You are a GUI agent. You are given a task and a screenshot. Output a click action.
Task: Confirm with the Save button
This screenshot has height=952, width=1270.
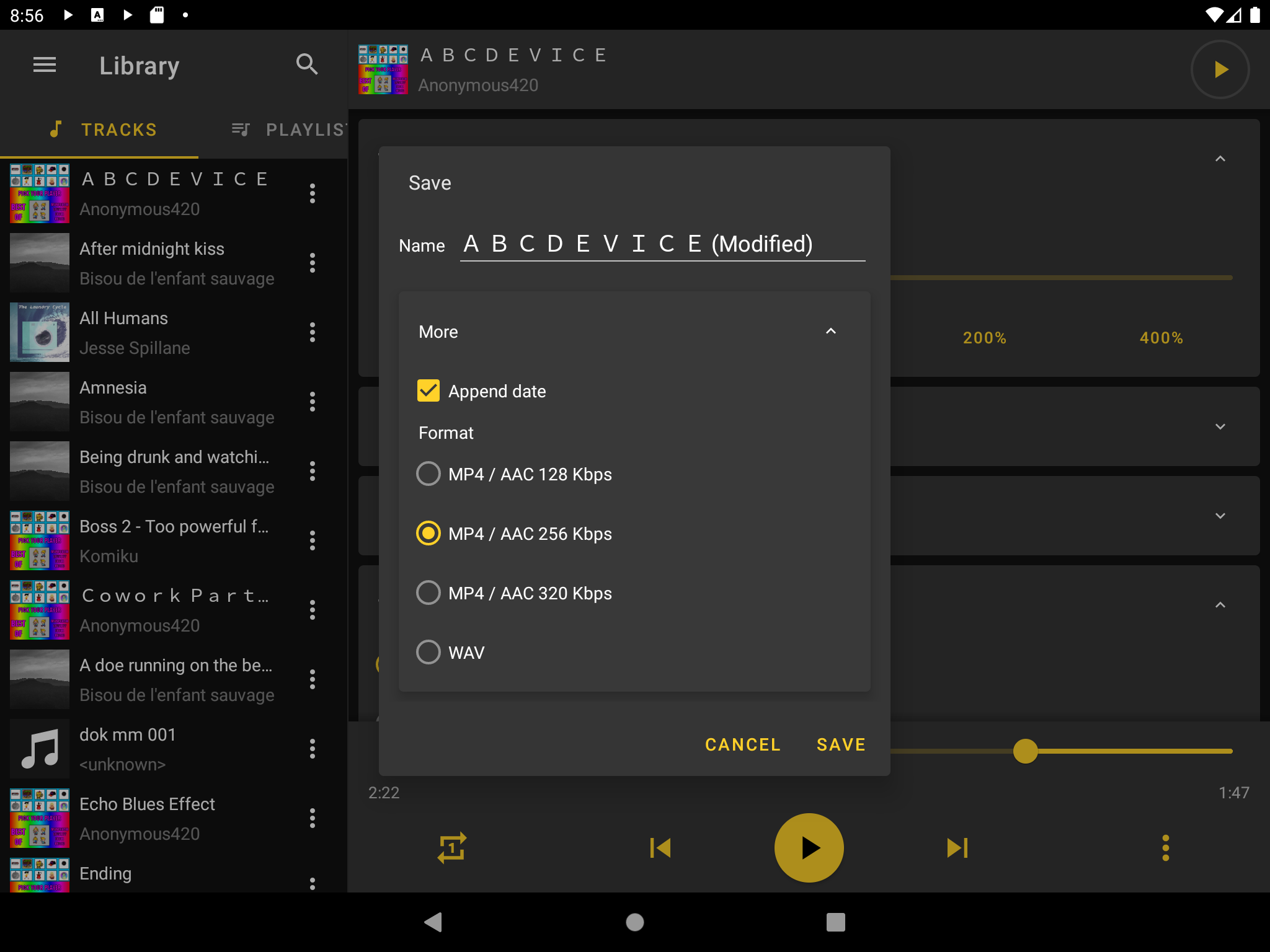841,744
